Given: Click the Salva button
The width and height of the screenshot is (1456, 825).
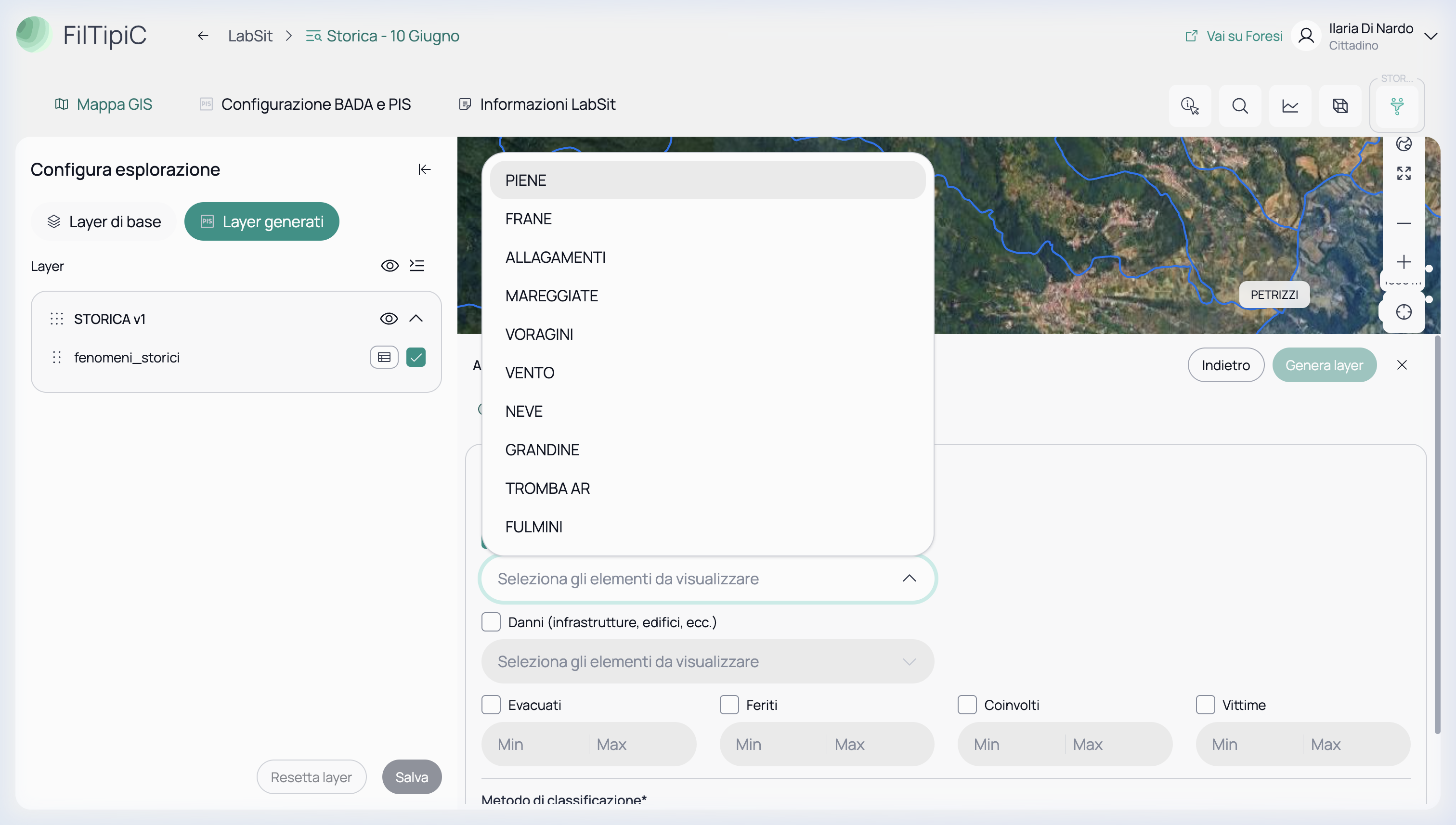Looking at the screenshot, I should coord(412,776).
